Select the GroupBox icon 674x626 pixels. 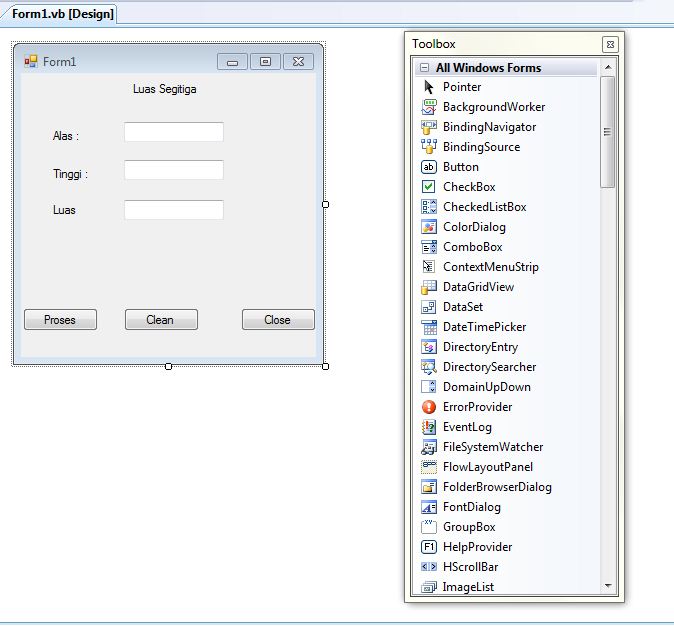[x=429, y=527]
